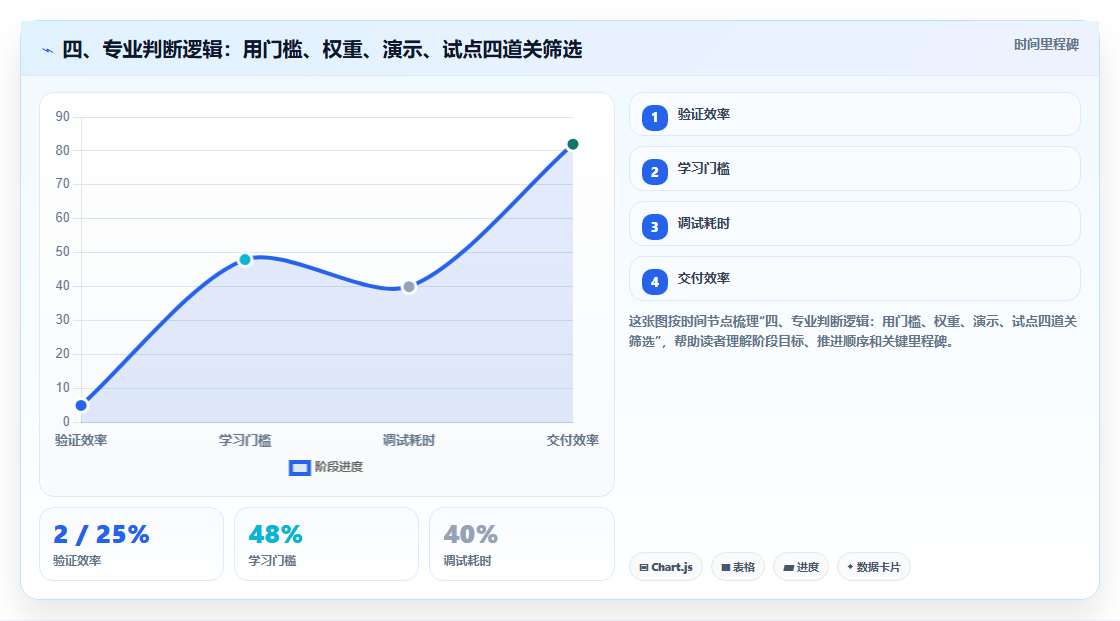
Task: Click the y-axis value 0
Action: pos(66,422)
